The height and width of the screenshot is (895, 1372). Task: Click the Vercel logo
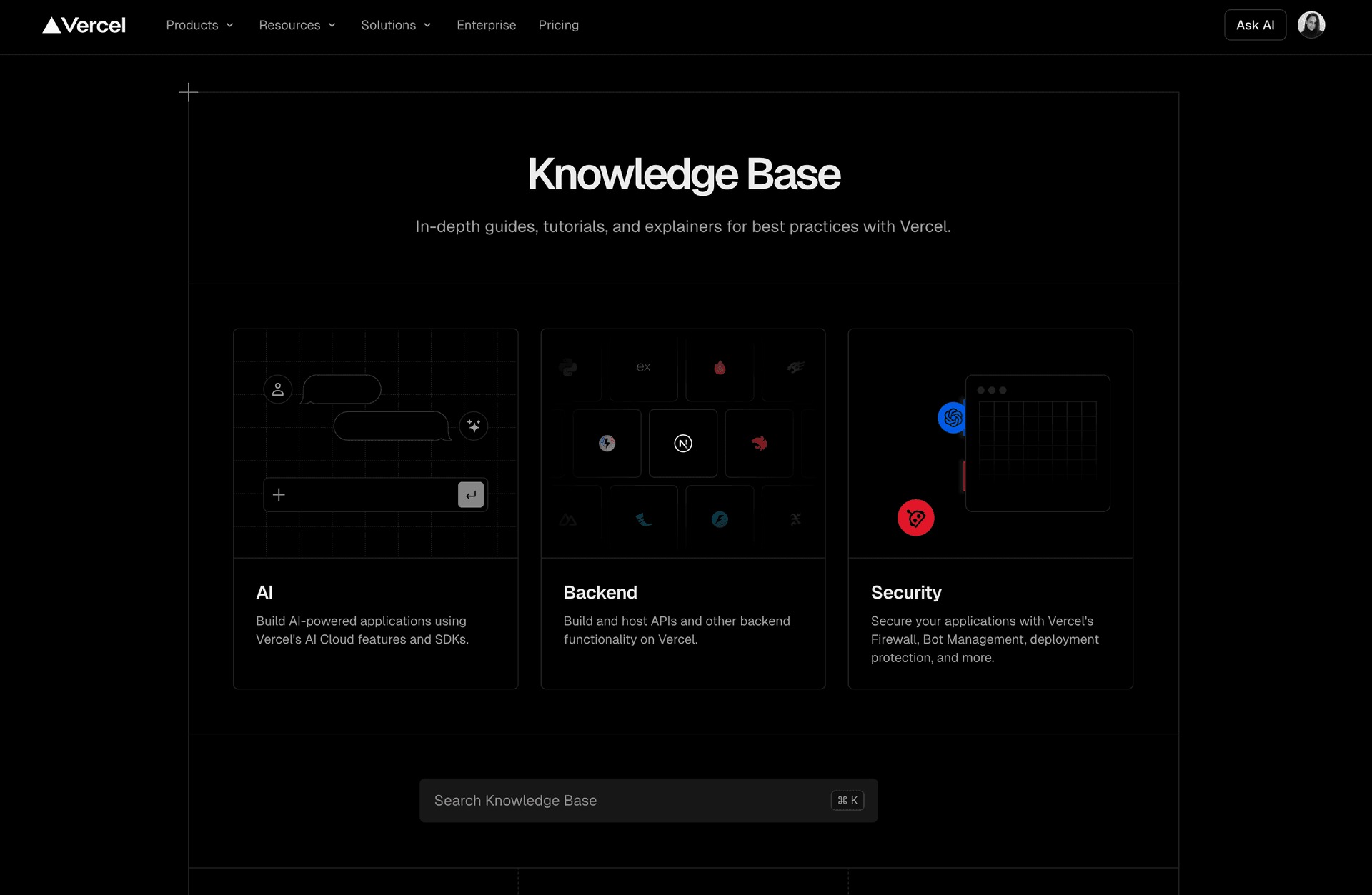click(x=84, y=26)
